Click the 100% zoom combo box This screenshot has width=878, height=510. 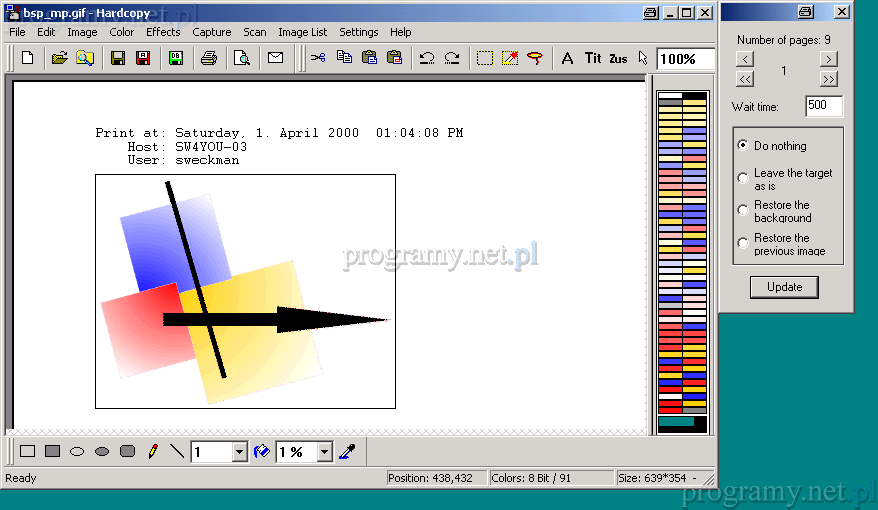[684, 59]
